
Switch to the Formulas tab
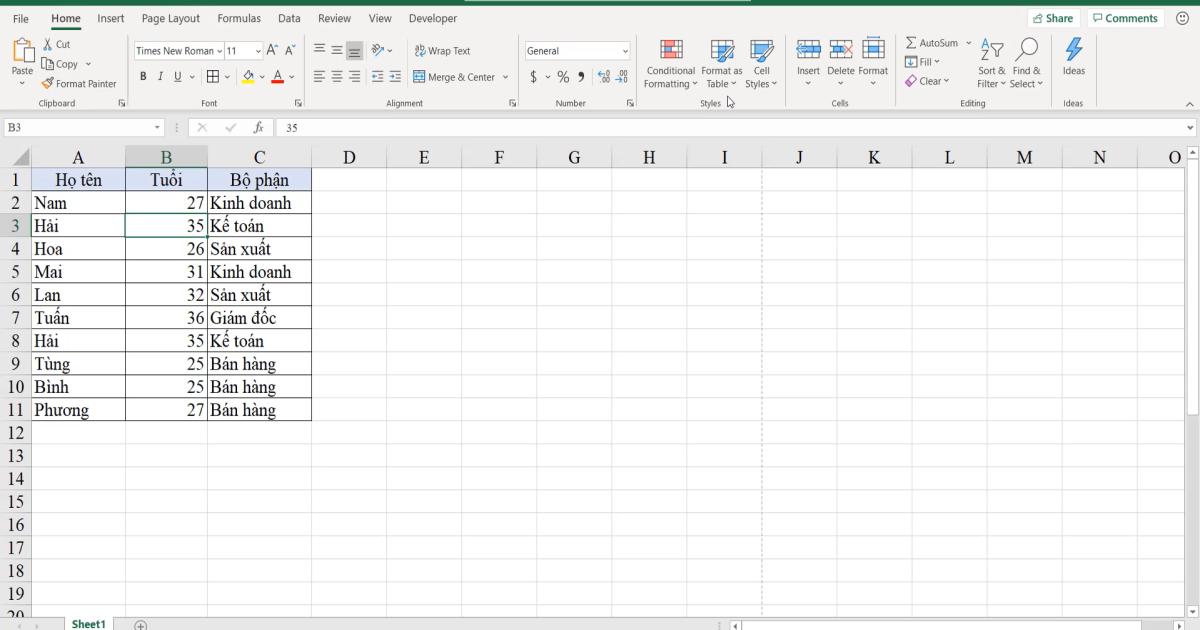click(x=239, y=18)
